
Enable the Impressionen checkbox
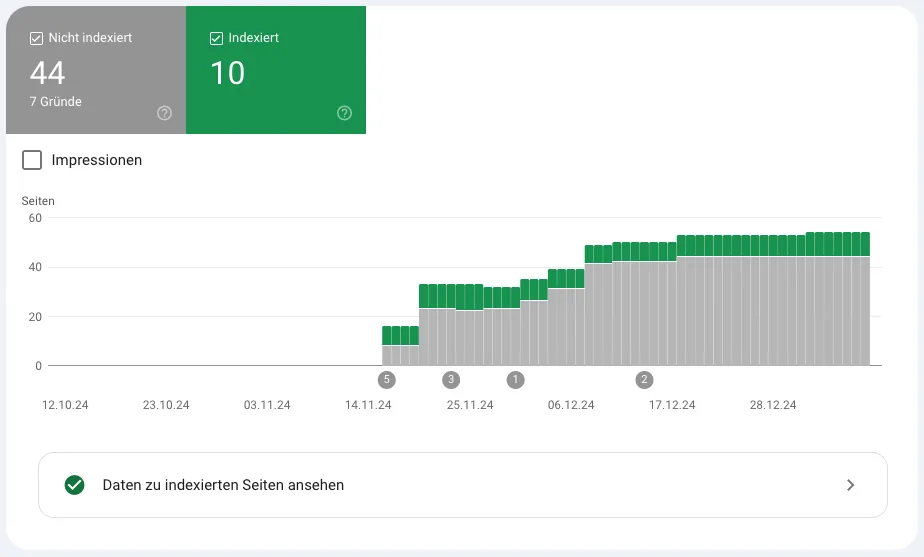(x=32, y=160)
